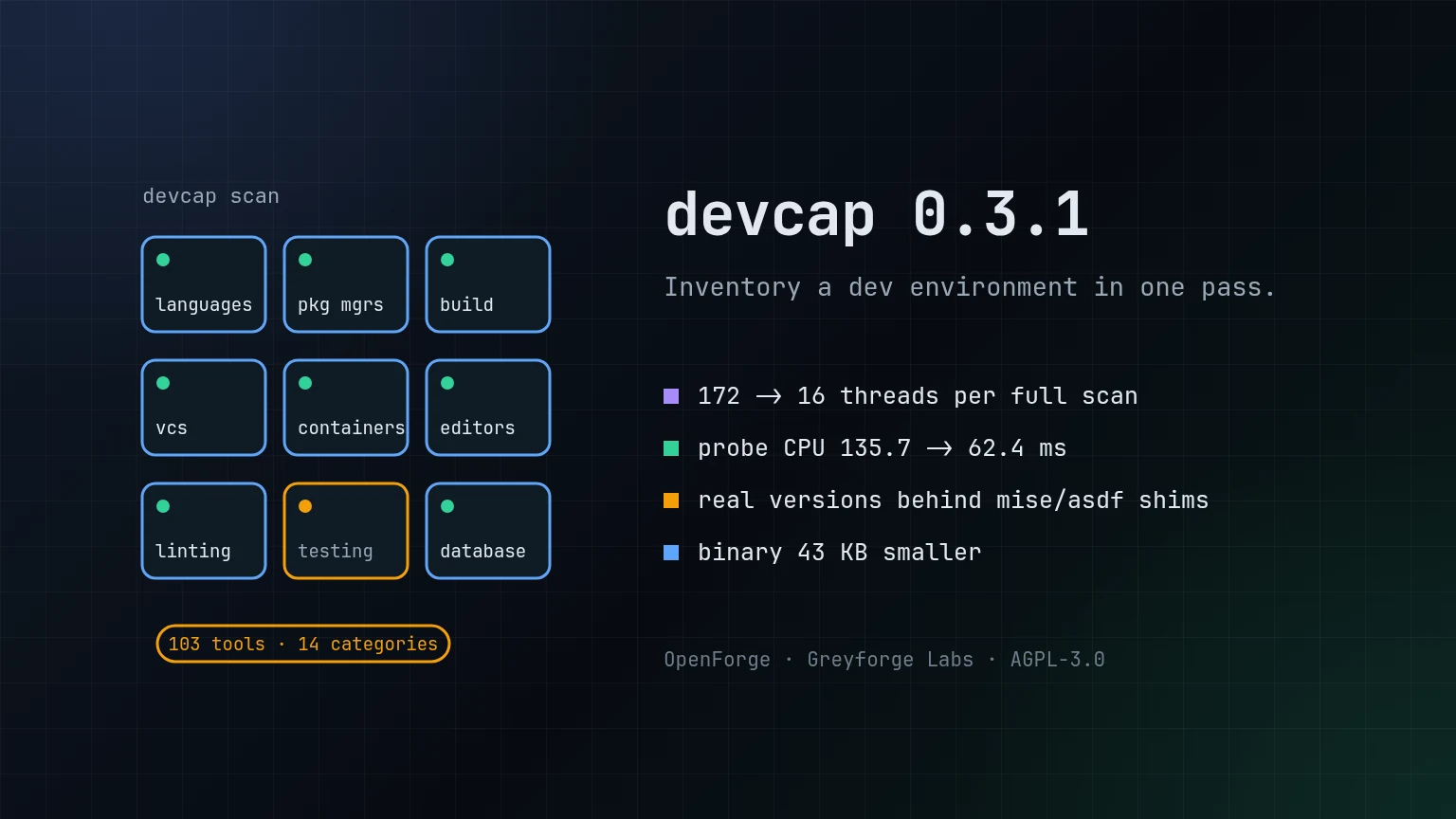Click '172 → 16 threads per full scan'

click(918, 396)
